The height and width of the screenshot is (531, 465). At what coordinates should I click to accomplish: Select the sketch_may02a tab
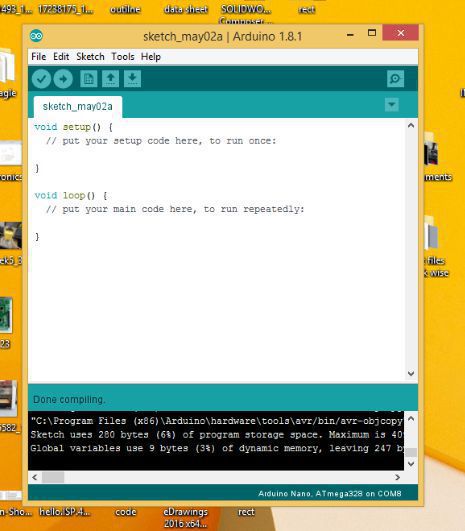78,107
